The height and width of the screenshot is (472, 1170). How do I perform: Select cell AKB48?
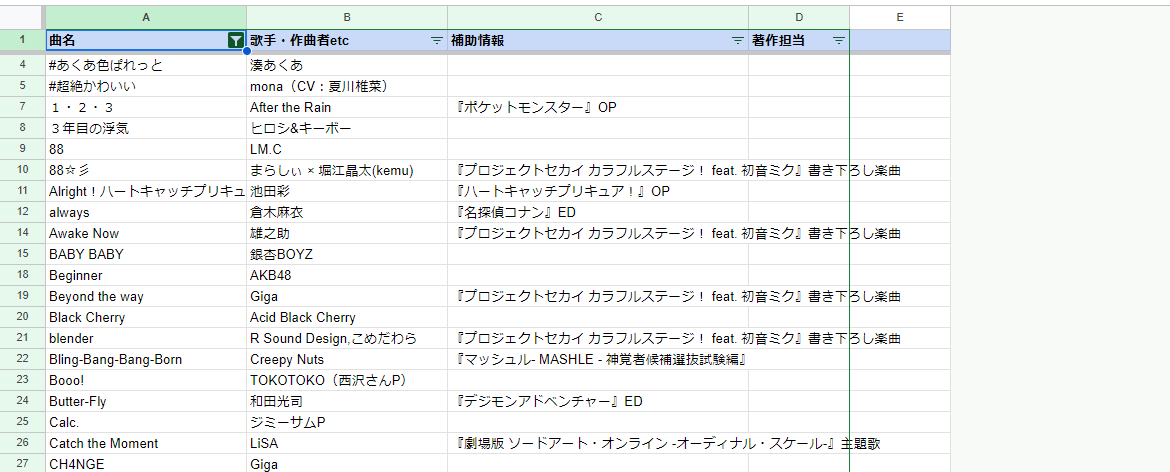[x=347, y=275]
